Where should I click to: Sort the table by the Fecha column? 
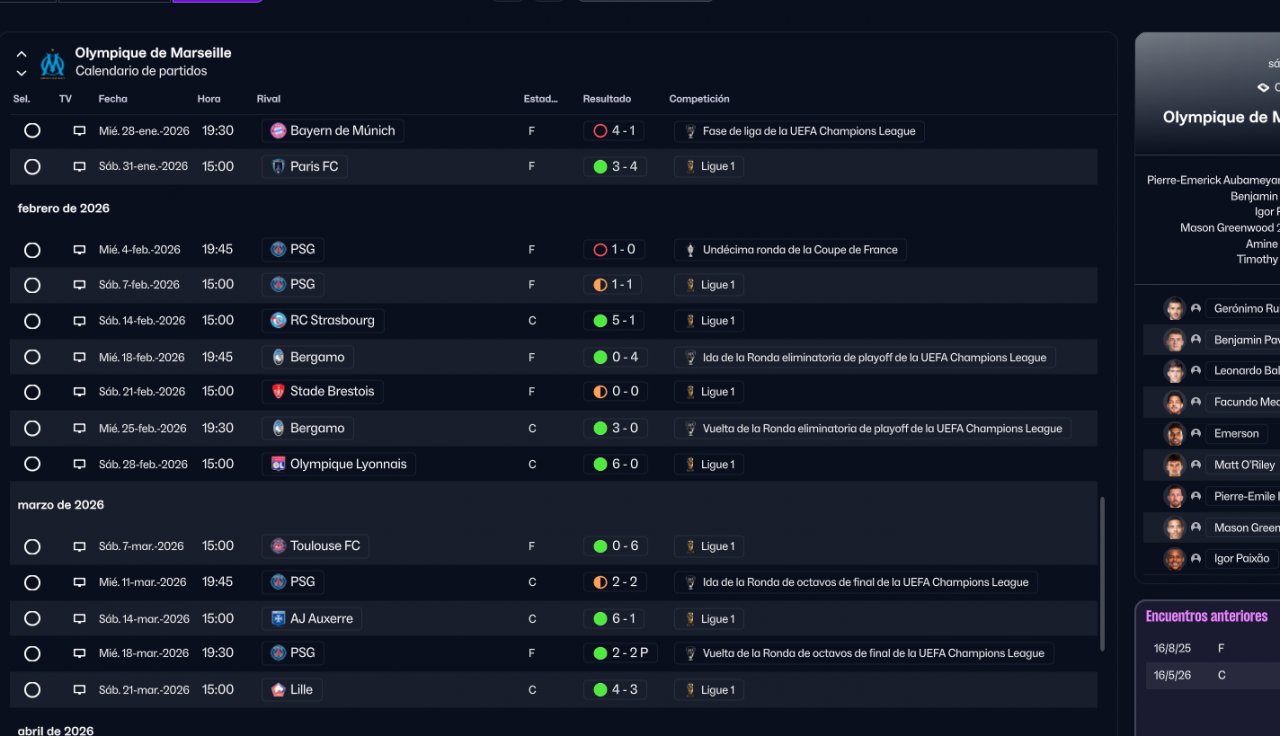coord(112,99)
